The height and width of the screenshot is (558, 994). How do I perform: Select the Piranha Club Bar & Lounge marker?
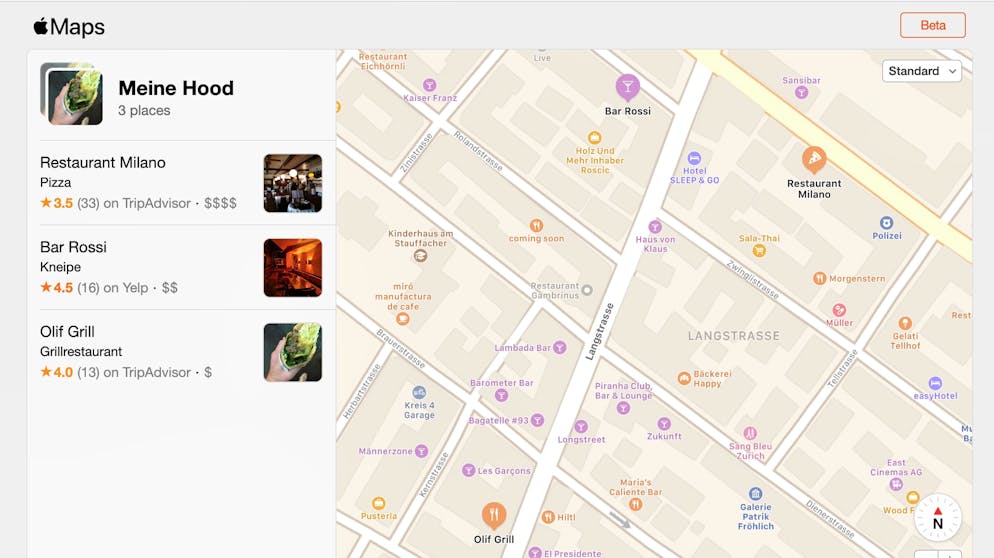pyautogui.click(x=623, y=408)
